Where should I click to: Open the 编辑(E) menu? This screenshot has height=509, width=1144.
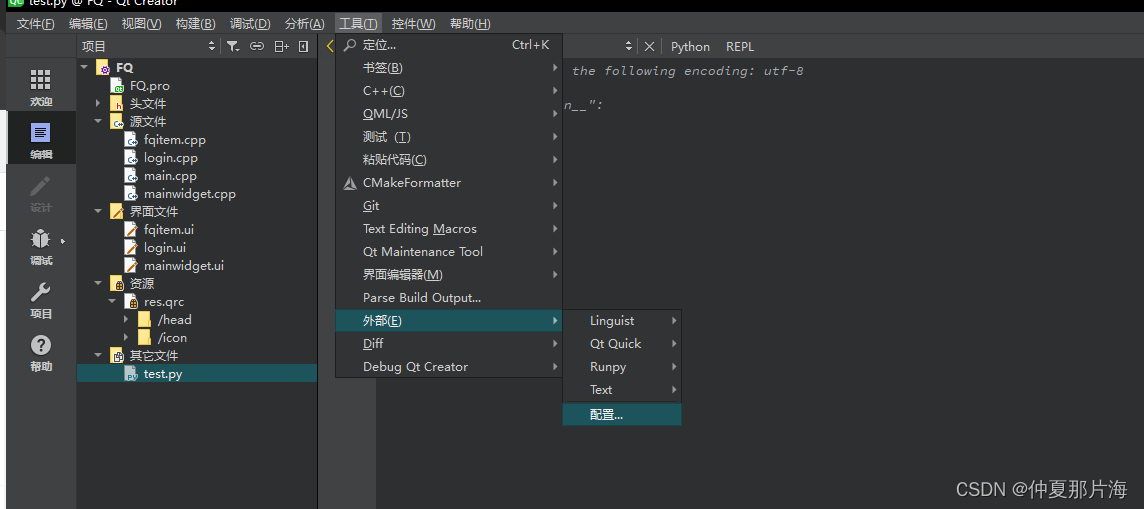click(x=88, y=24)
